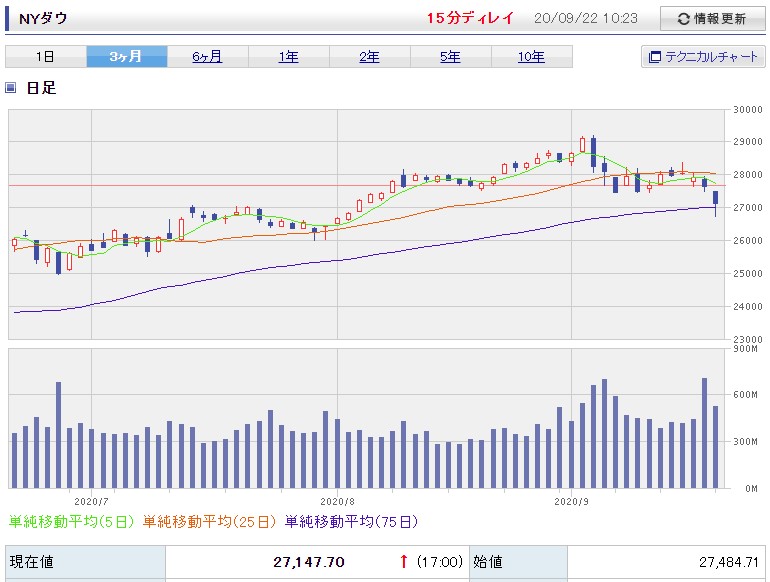Select the 1日 period tab
Image resolution: width=770 pixels, height=582 pixels.
click(x=46, y=56)
